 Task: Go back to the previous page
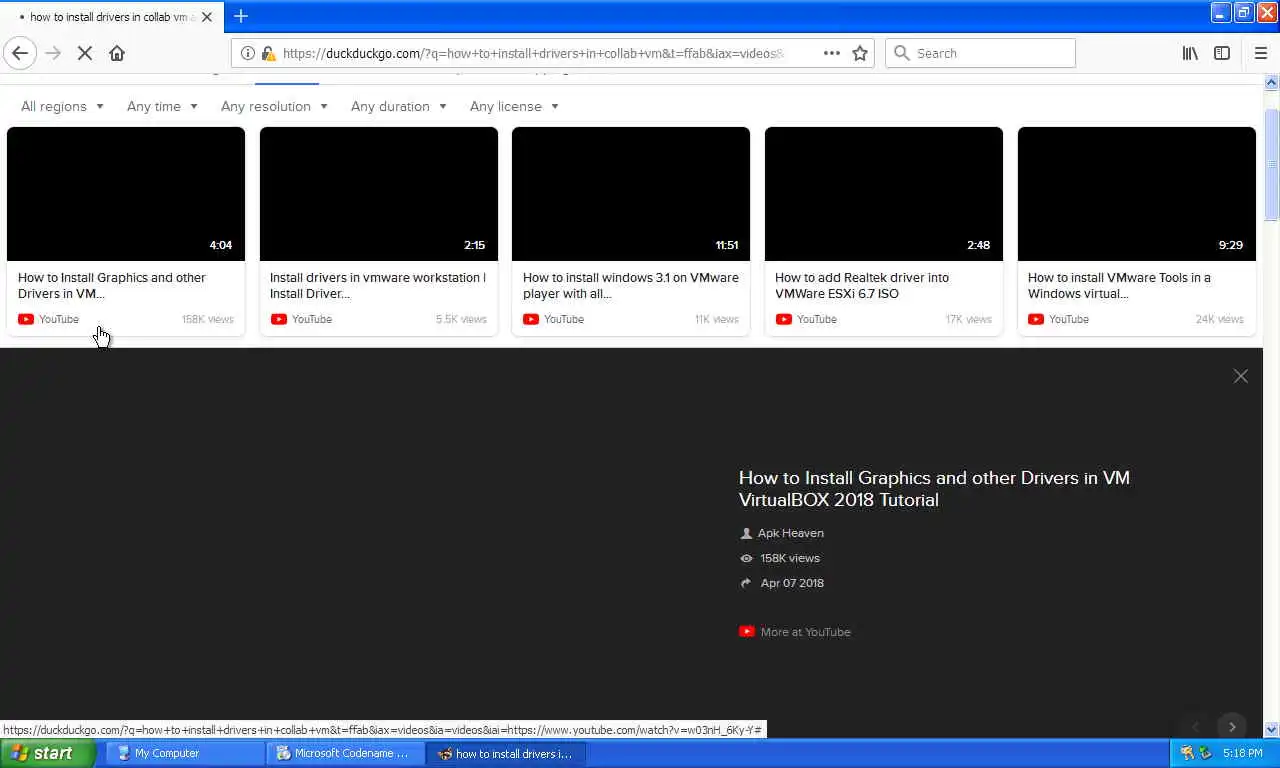(x=20, y=53)
